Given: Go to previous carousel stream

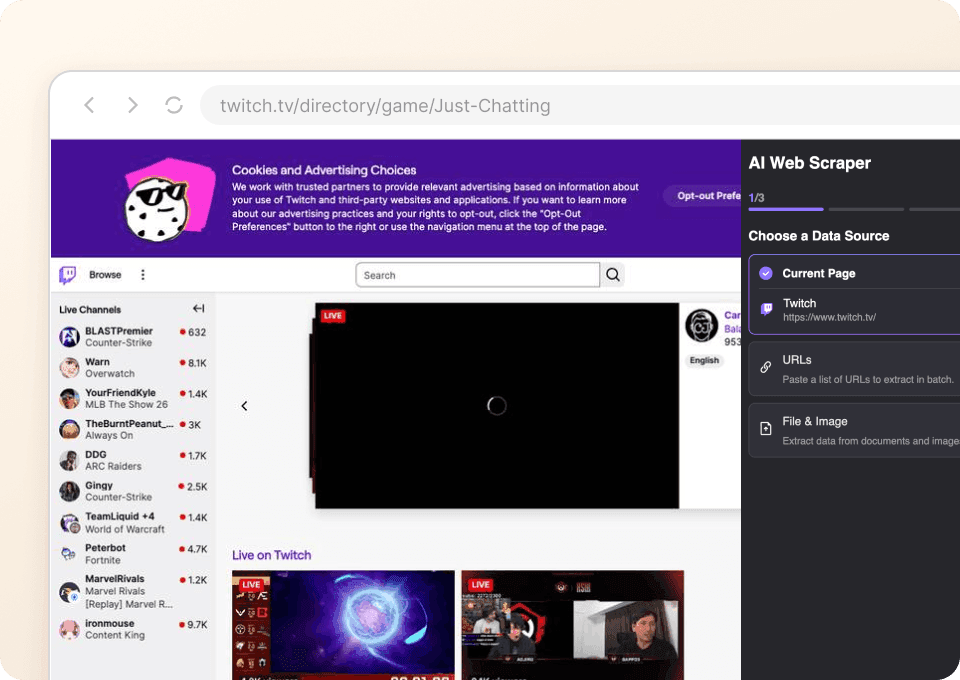Looking at the screenshot, I should (x=244, y=406).
